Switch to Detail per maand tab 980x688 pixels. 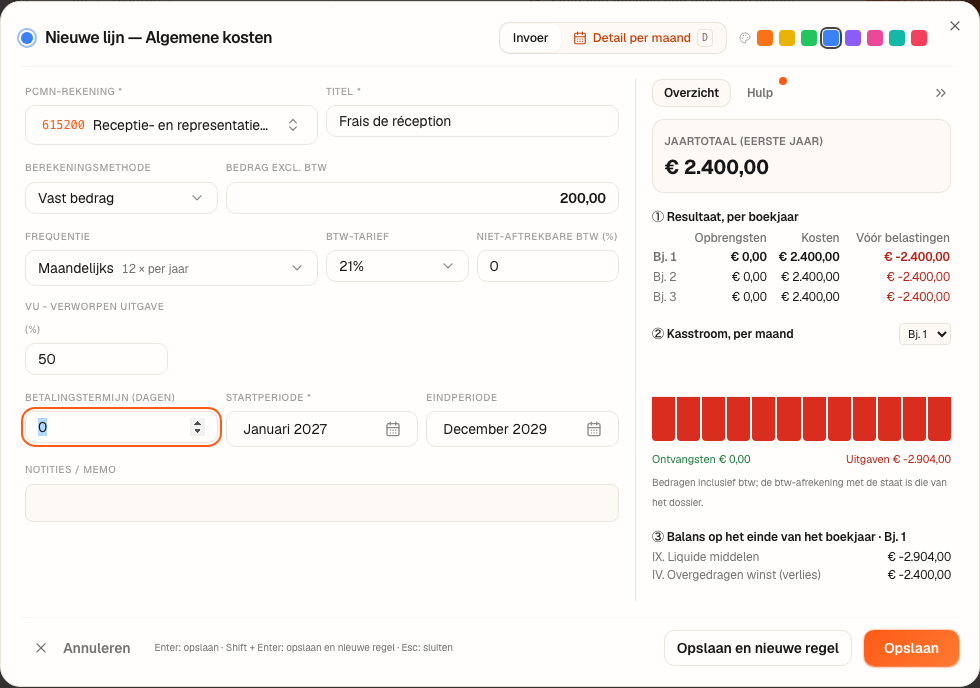tap(642, 38)
